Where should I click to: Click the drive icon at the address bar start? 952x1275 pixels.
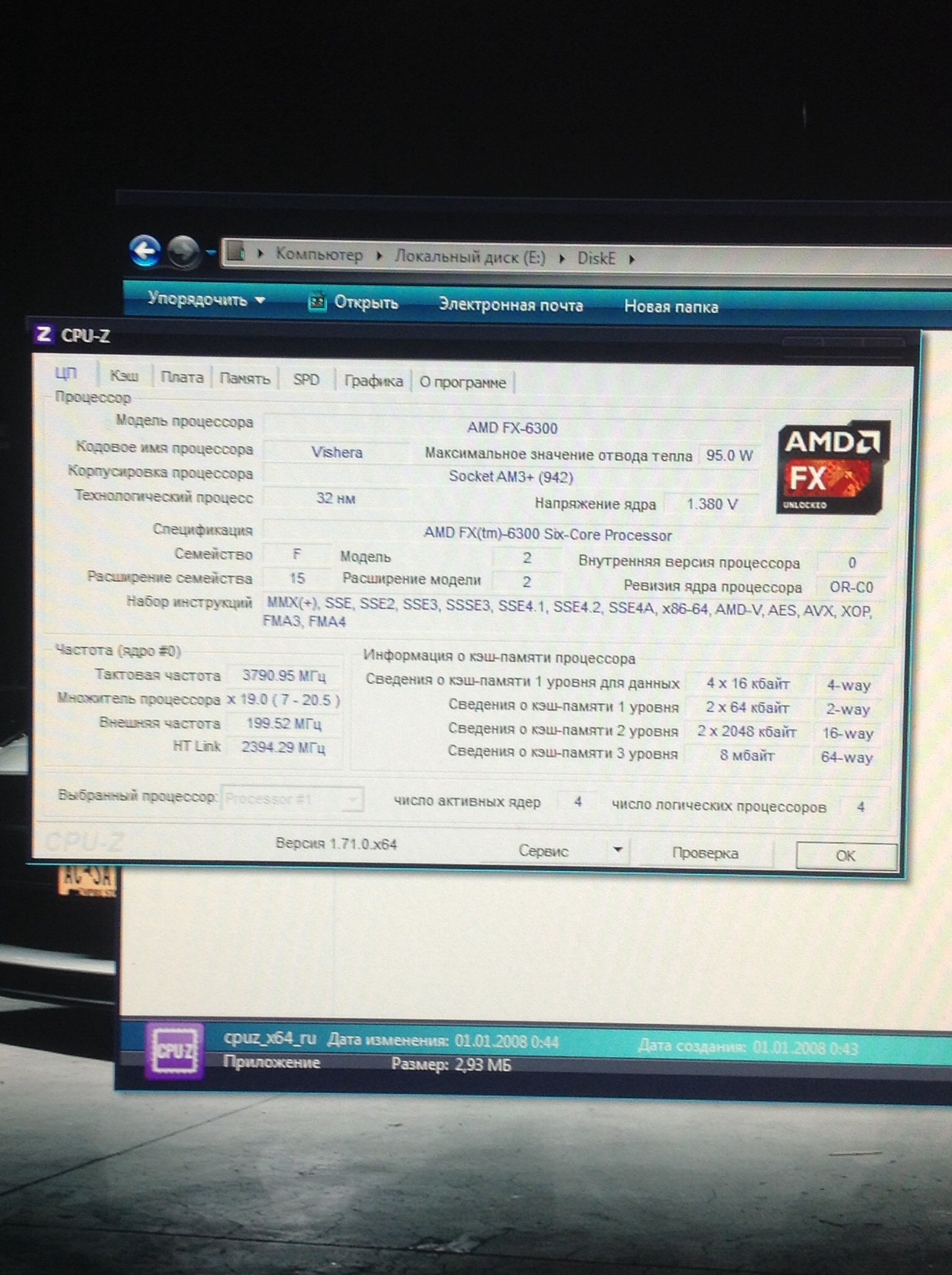tap(236, 252)
